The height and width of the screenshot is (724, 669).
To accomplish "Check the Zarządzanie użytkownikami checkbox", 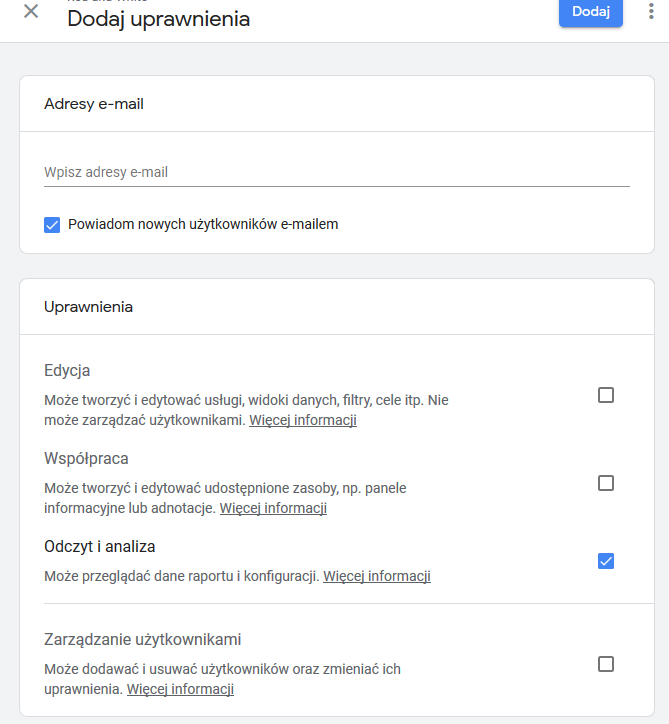I will 606,664.
